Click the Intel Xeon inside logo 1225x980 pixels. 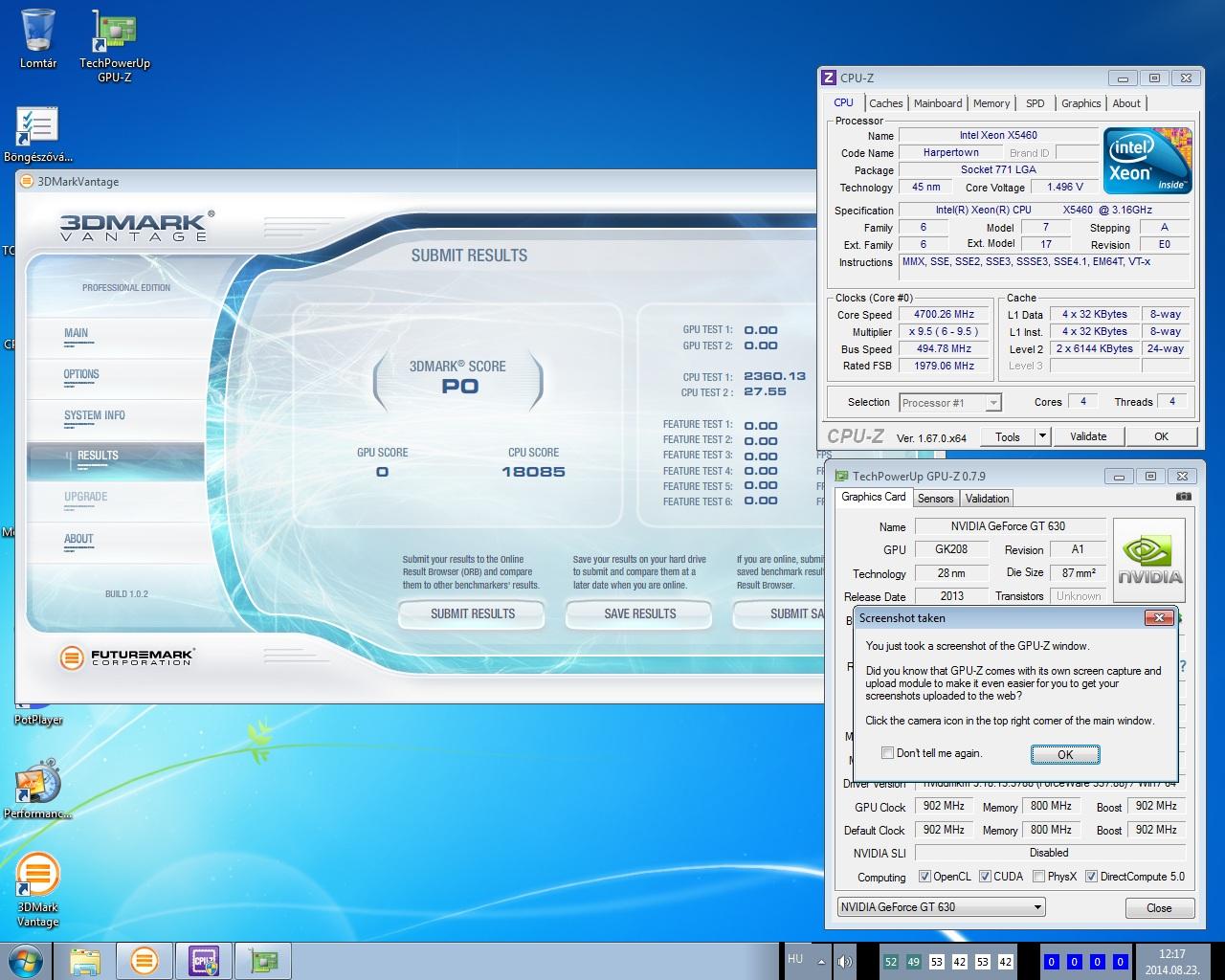tap(1147, 161)
